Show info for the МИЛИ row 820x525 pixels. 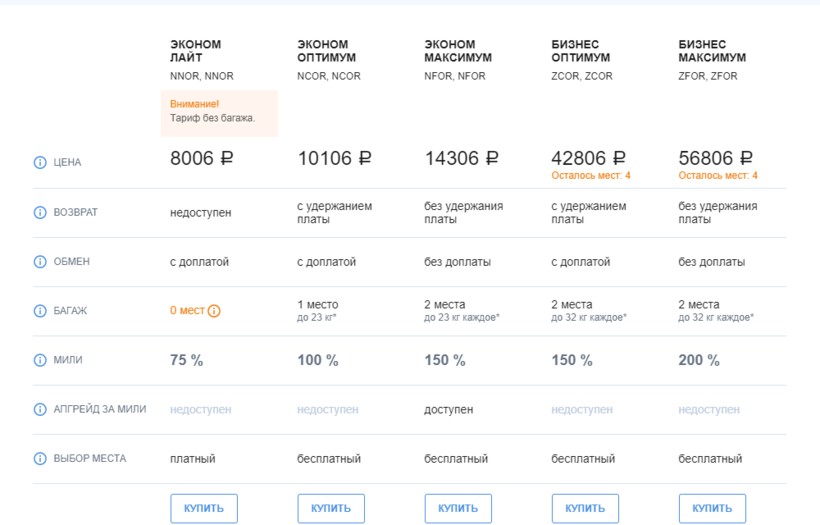coord(40,360)
